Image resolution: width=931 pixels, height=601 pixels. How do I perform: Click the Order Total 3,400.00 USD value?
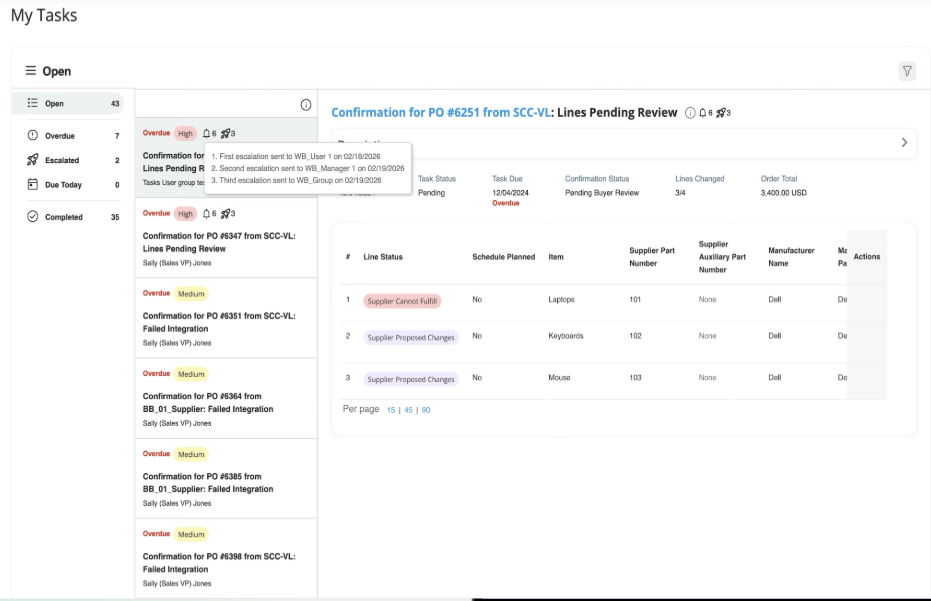(x=784, y=192)
